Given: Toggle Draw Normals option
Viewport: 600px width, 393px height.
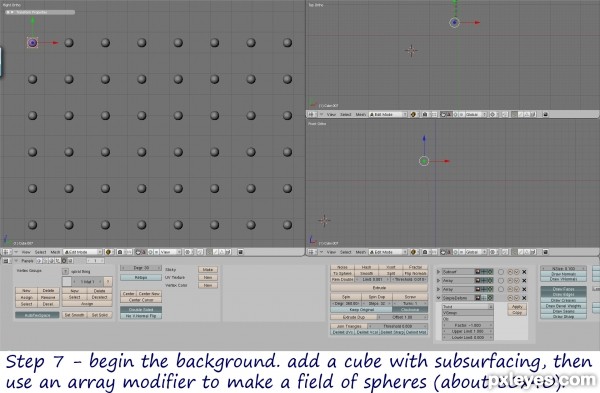Looking at the screenshot, I should tap(563, 274).
